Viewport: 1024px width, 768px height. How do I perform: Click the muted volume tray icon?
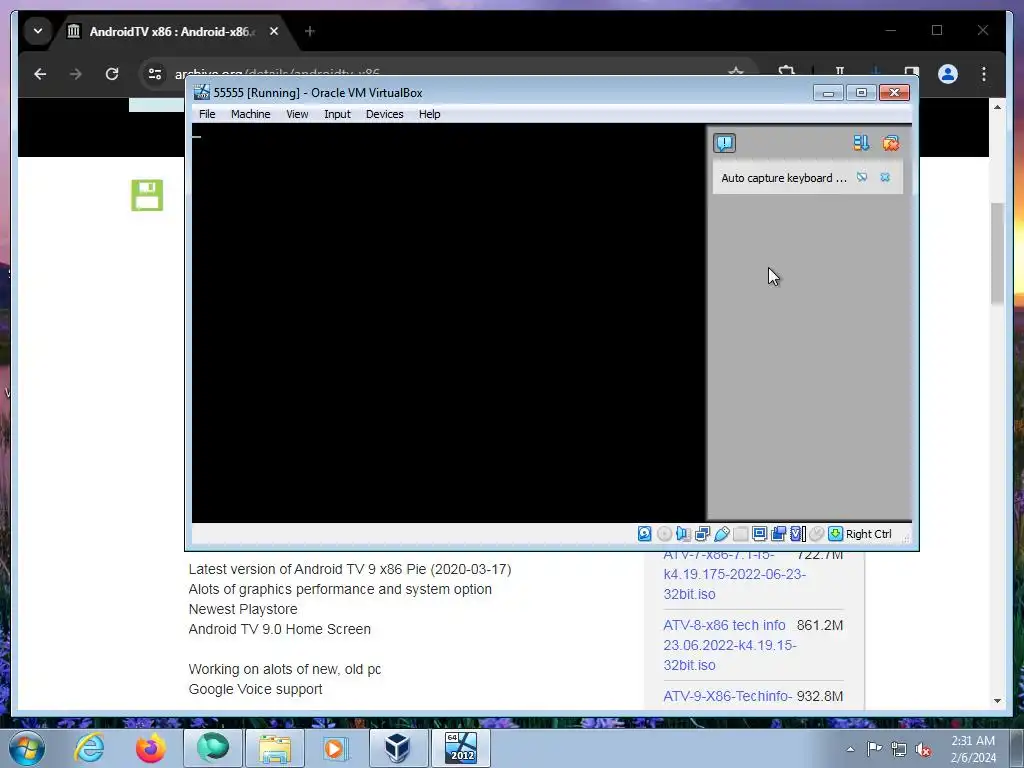coord(923,750)
